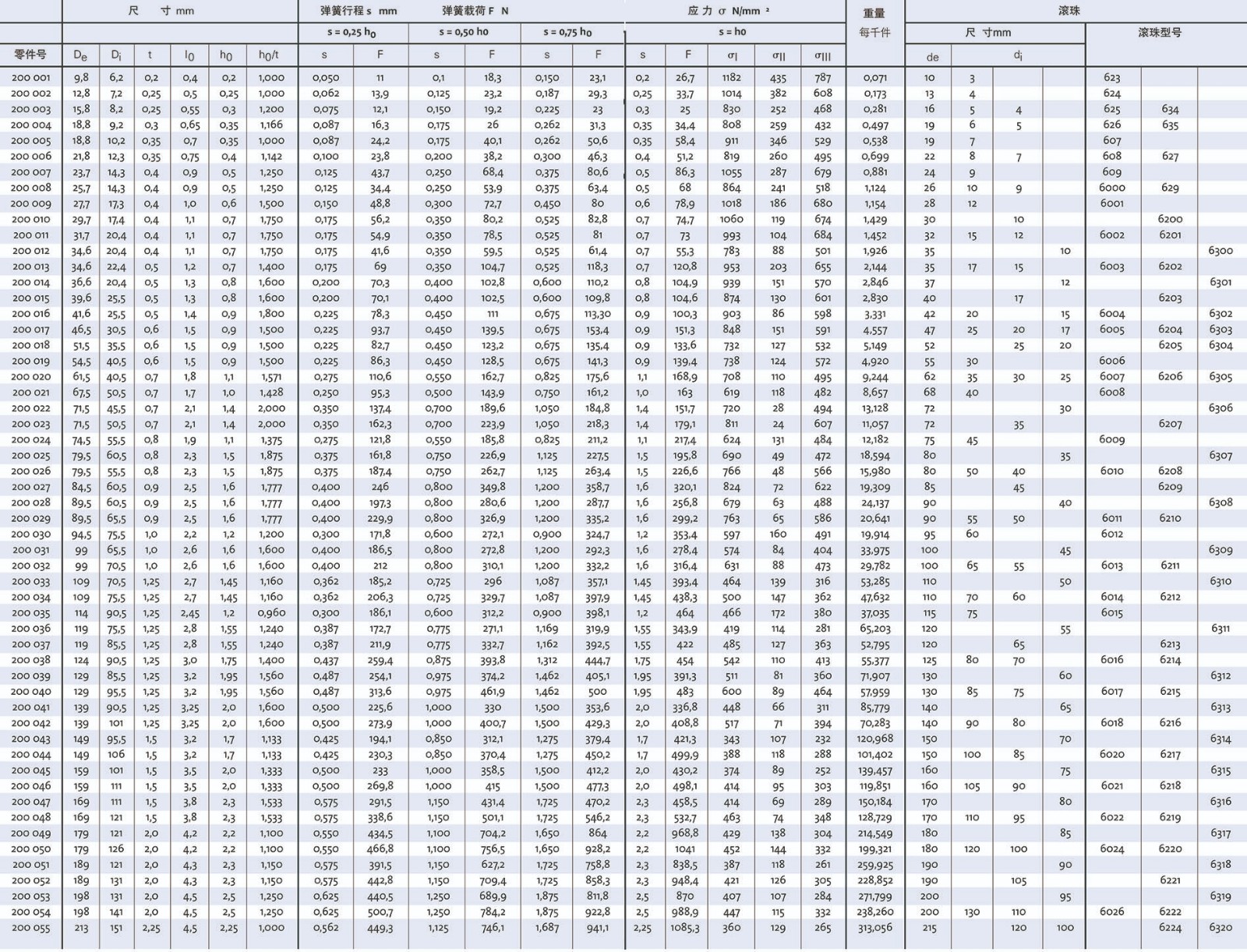Select part number 200 030 cell
This screenshot has height=952, width=1247.
[x=30, y=534]
